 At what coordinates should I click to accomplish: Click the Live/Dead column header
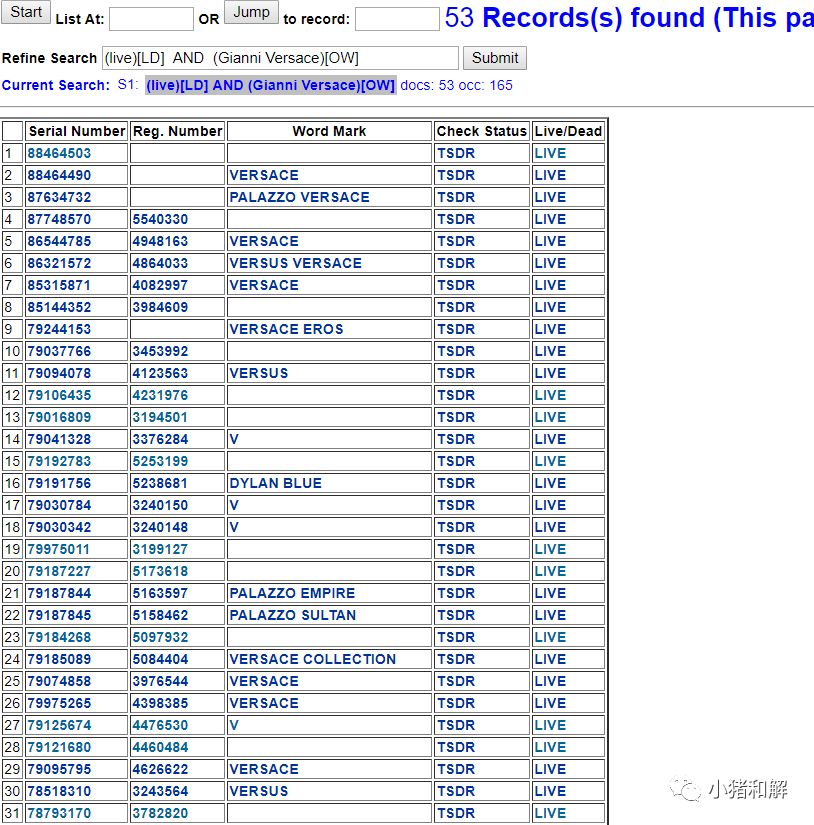click(x=568, y=131)
